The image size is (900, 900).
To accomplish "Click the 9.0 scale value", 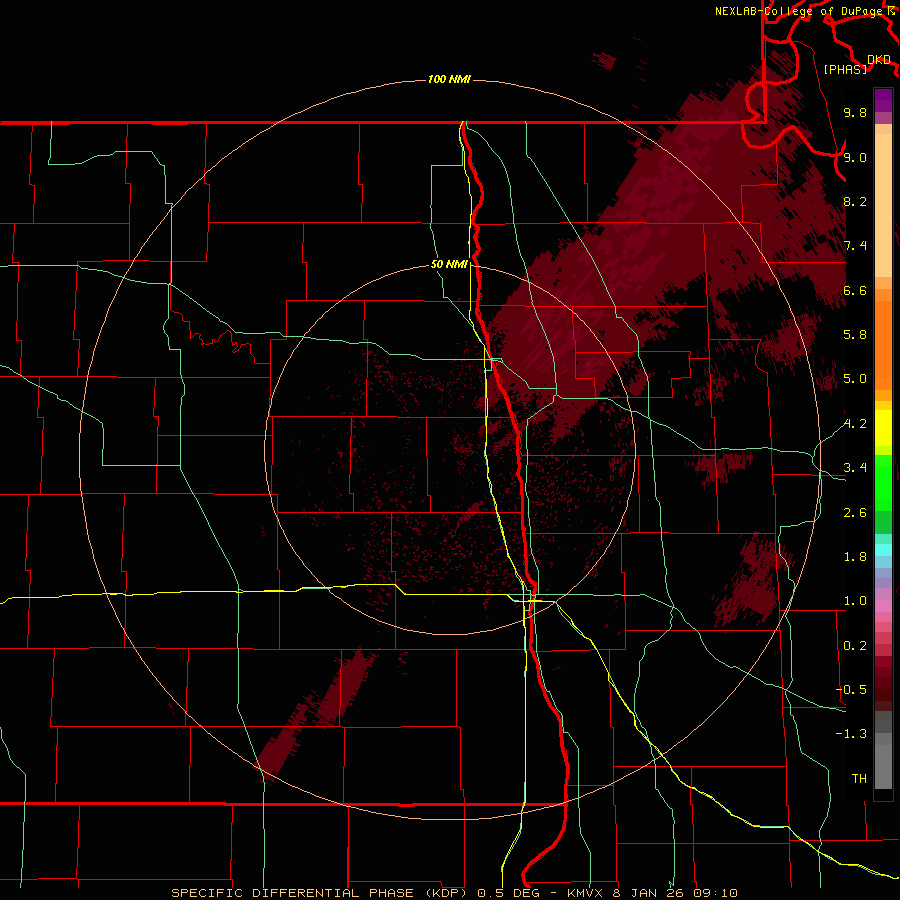I will click(x=855, y=157).
